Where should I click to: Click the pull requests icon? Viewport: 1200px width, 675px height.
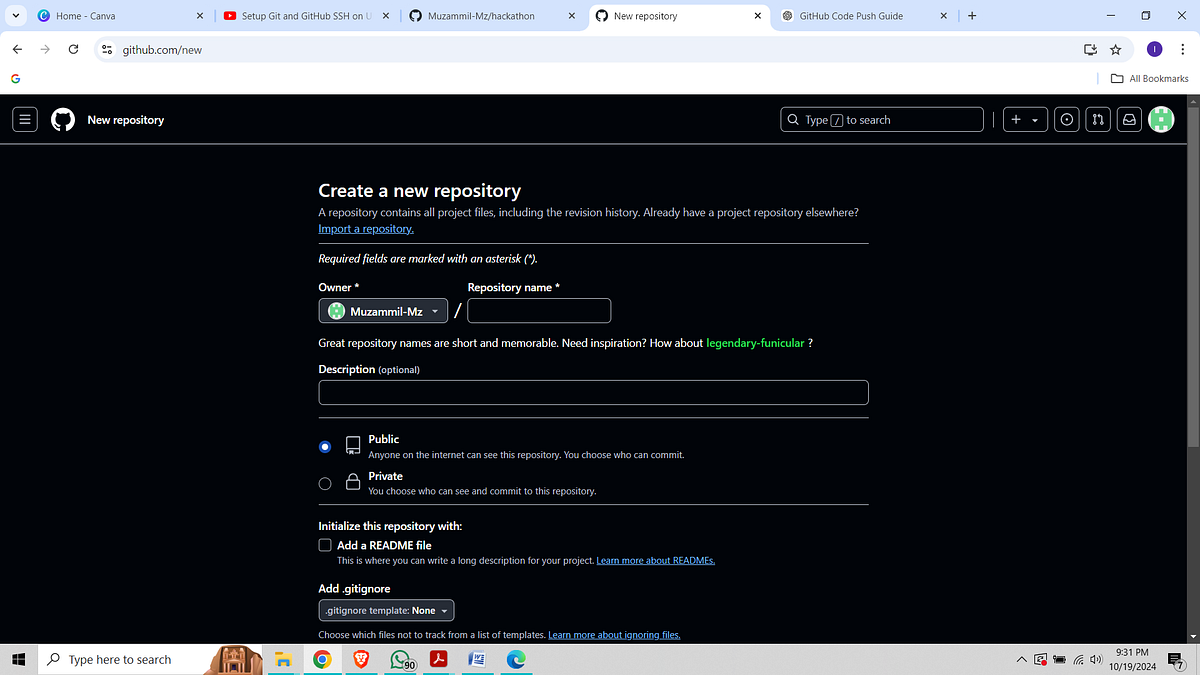point(1097,119)
